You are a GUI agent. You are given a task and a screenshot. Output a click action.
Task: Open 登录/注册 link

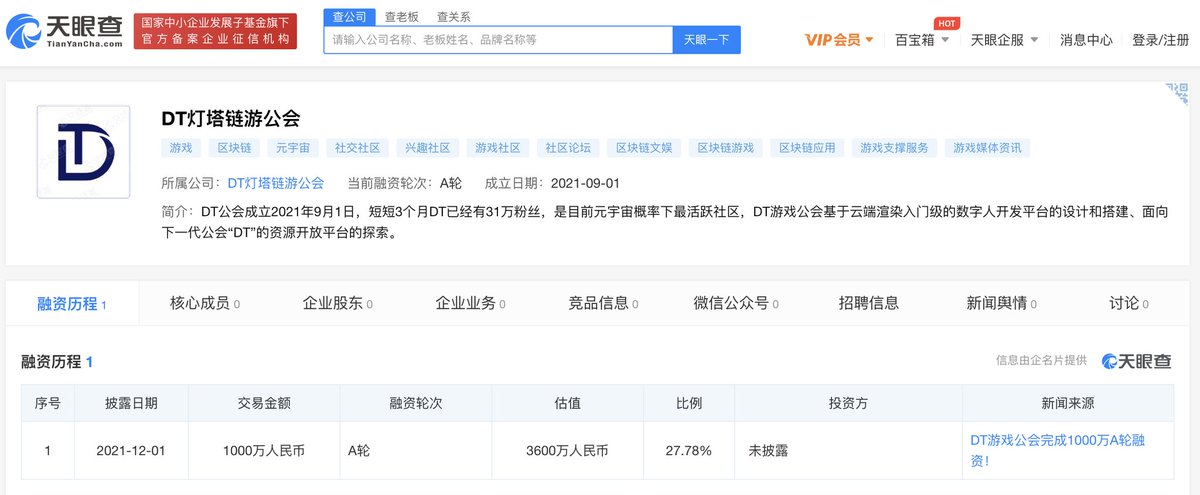(1160, 40)
